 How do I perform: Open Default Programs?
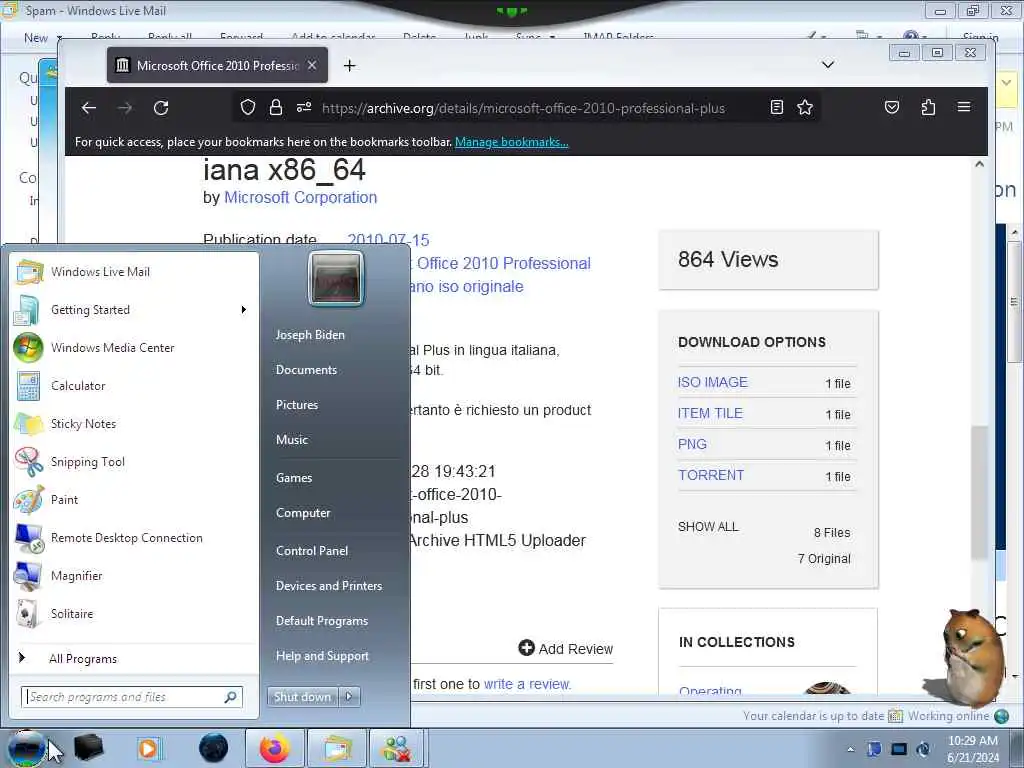pyautogui.click(x=322, y=621)
